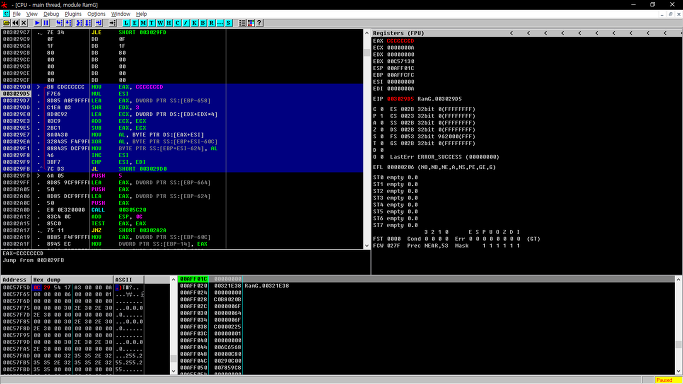Show Handles with the H button
The image size is (683, 384).
click(x=169, y=23)
